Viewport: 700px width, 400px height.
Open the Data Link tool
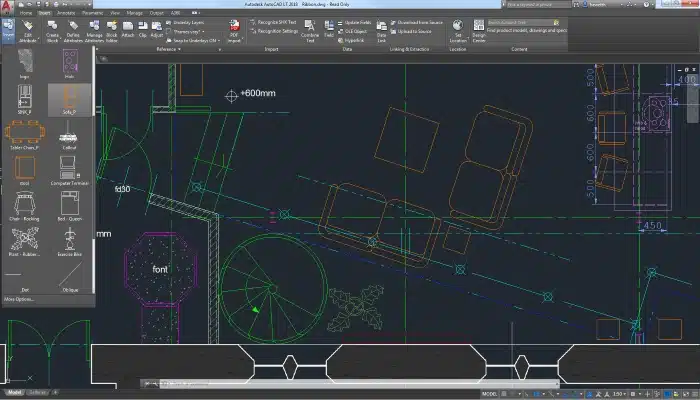382,31
